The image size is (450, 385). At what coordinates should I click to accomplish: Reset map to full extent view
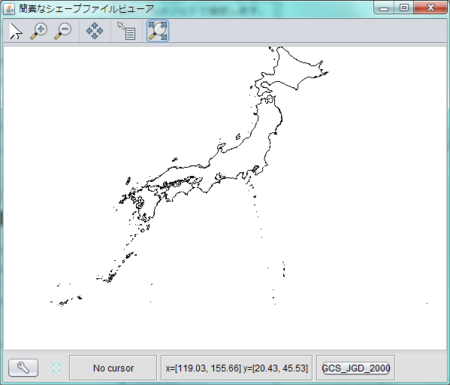(x=158, y=31)
